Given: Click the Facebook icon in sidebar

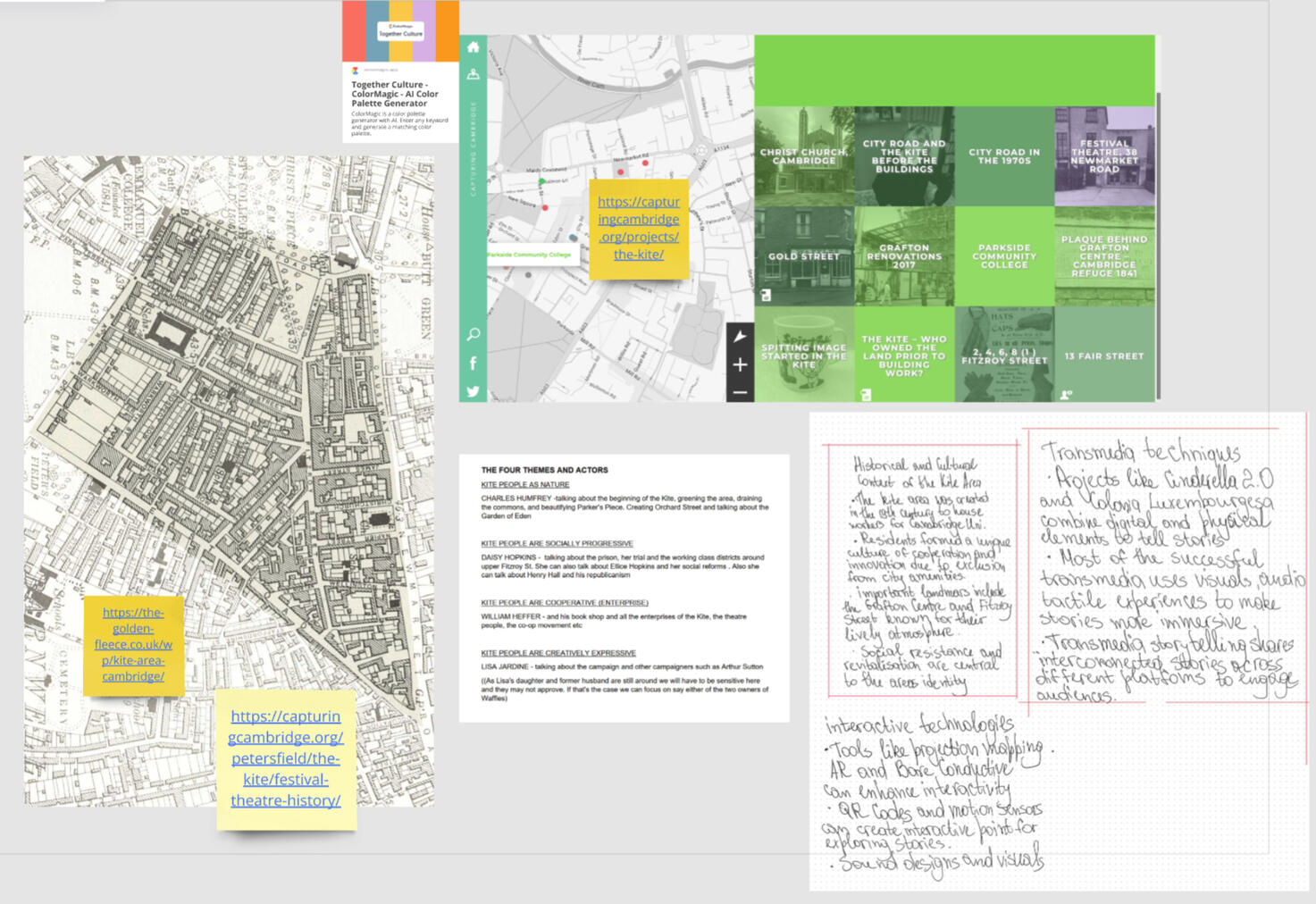Looking at the screenshot, I should [473, 363].
